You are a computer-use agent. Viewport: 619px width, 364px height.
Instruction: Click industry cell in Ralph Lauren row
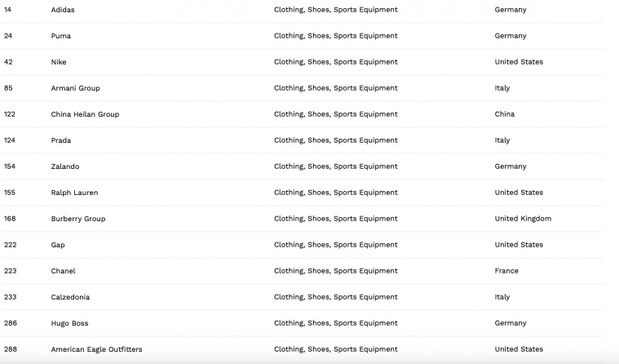[x=336, y=193]
